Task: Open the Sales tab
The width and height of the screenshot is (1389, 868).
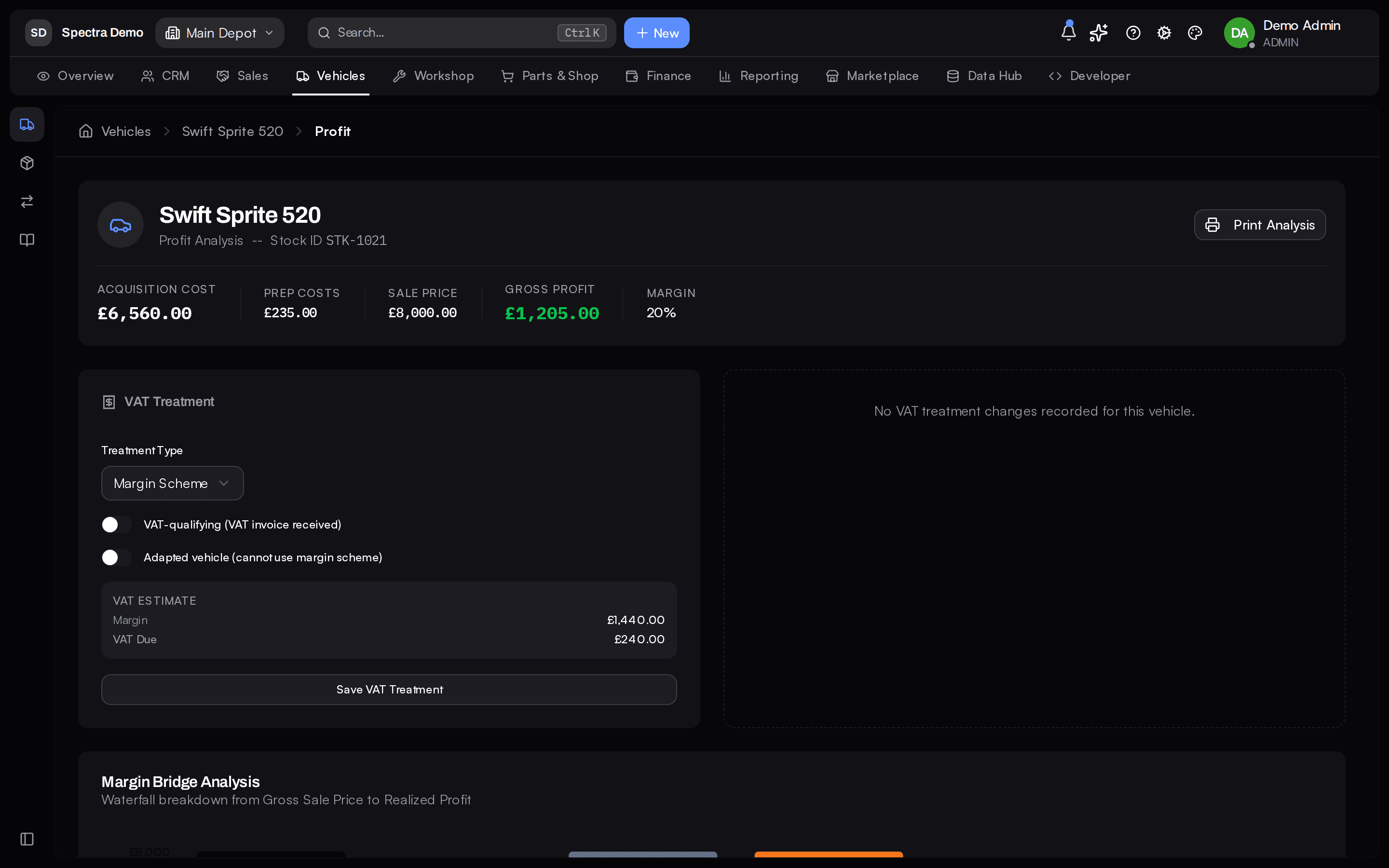Action: pos(242,76)
